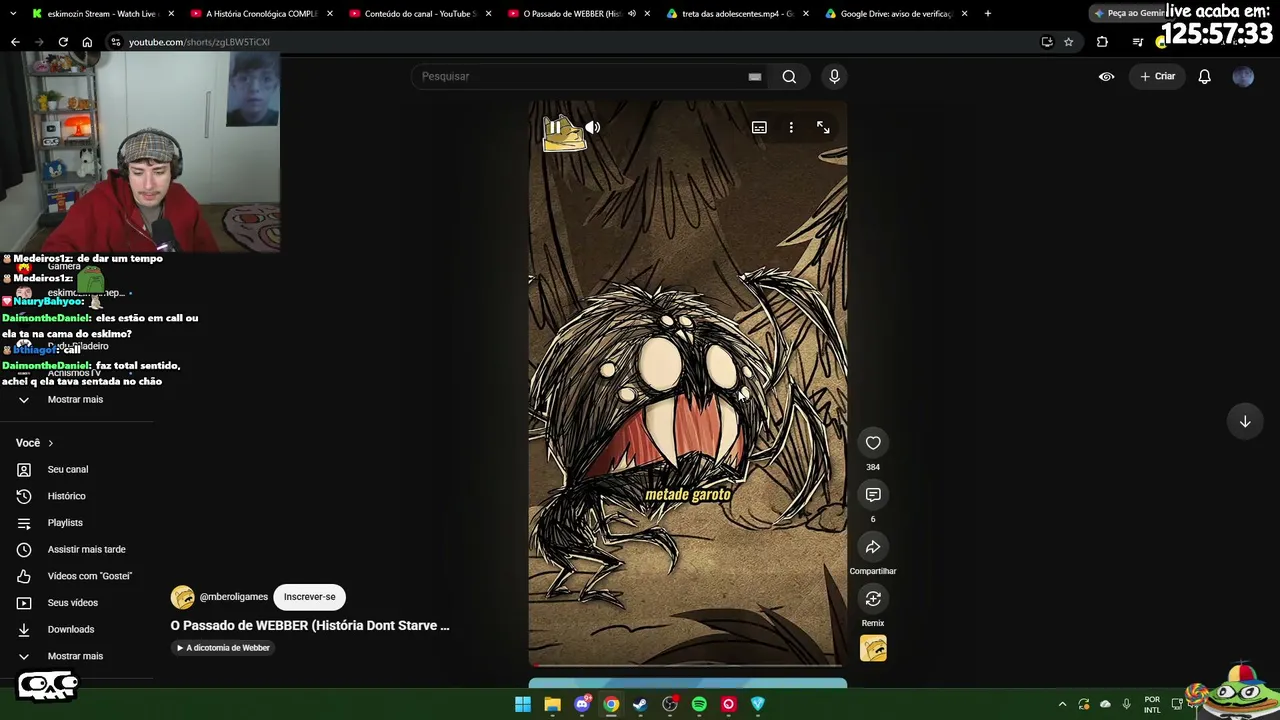Open Discord from the taskbar
The height and width of the screenshot is (720, 1280).
tap(582, 704)
